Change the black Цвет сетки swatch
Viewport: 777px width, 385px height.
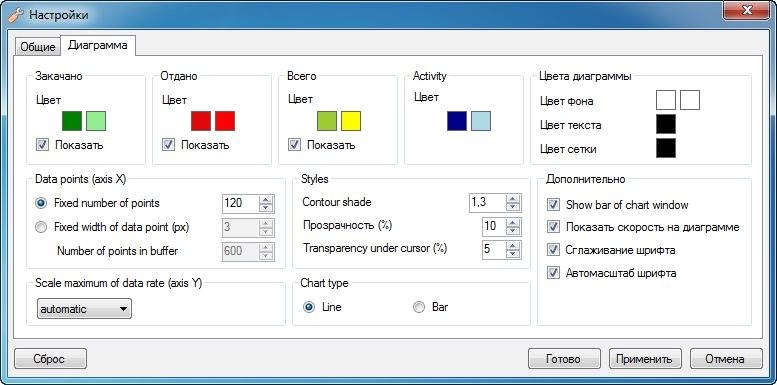click(666, 148)
